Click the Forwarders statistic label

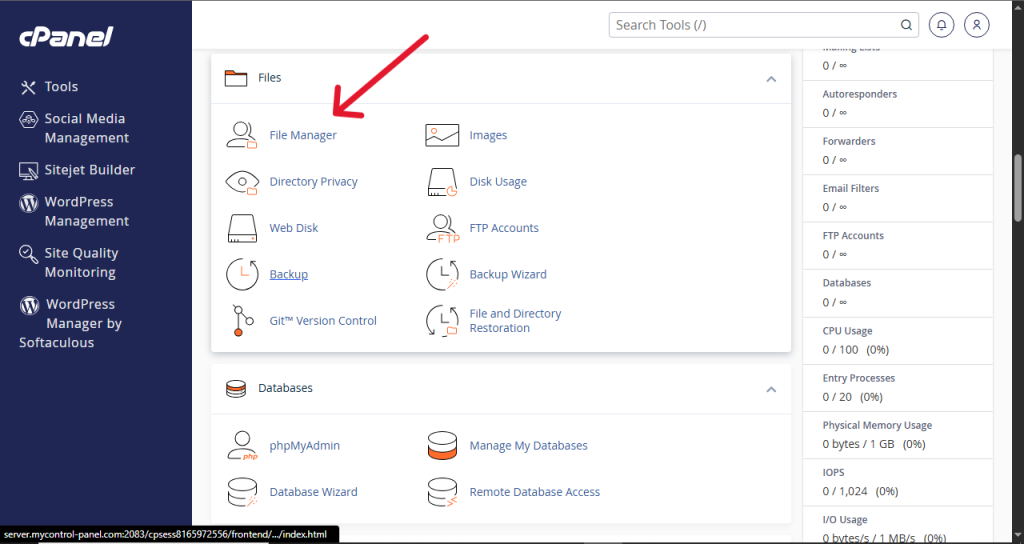tap(849, 141)
